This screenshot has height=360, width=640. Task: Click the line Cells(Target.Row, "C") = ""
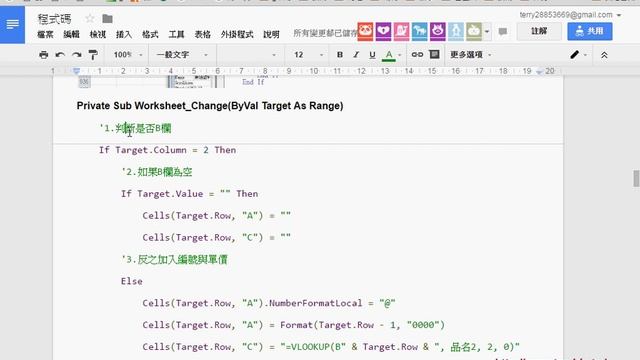216,237
